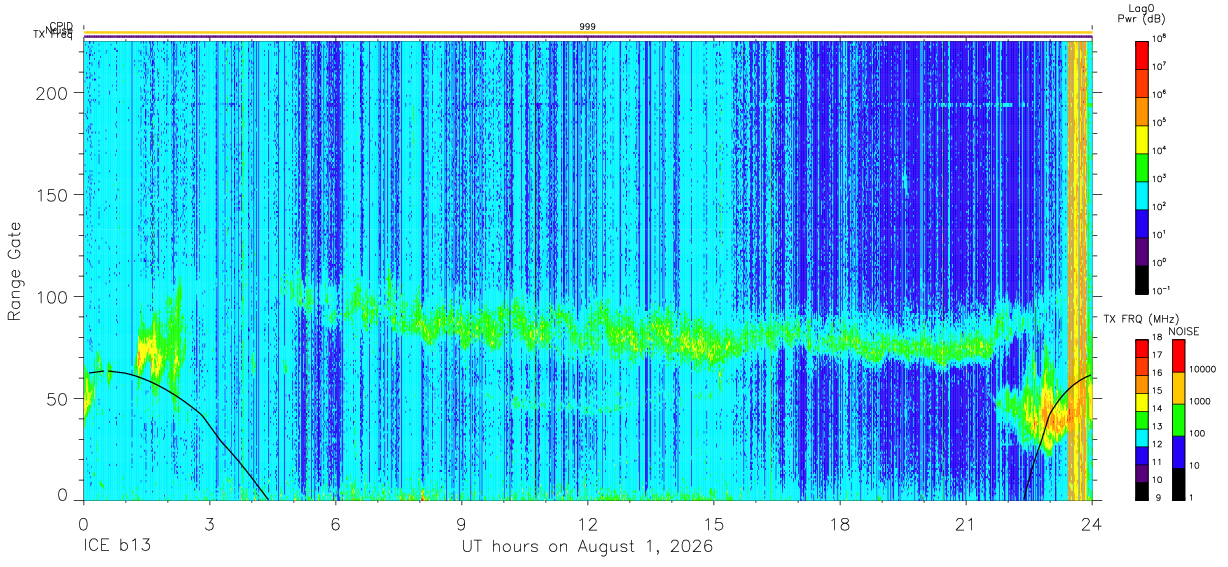
Task: Click the '10000' label on NOISE scale
Action: coord(1202,370)
